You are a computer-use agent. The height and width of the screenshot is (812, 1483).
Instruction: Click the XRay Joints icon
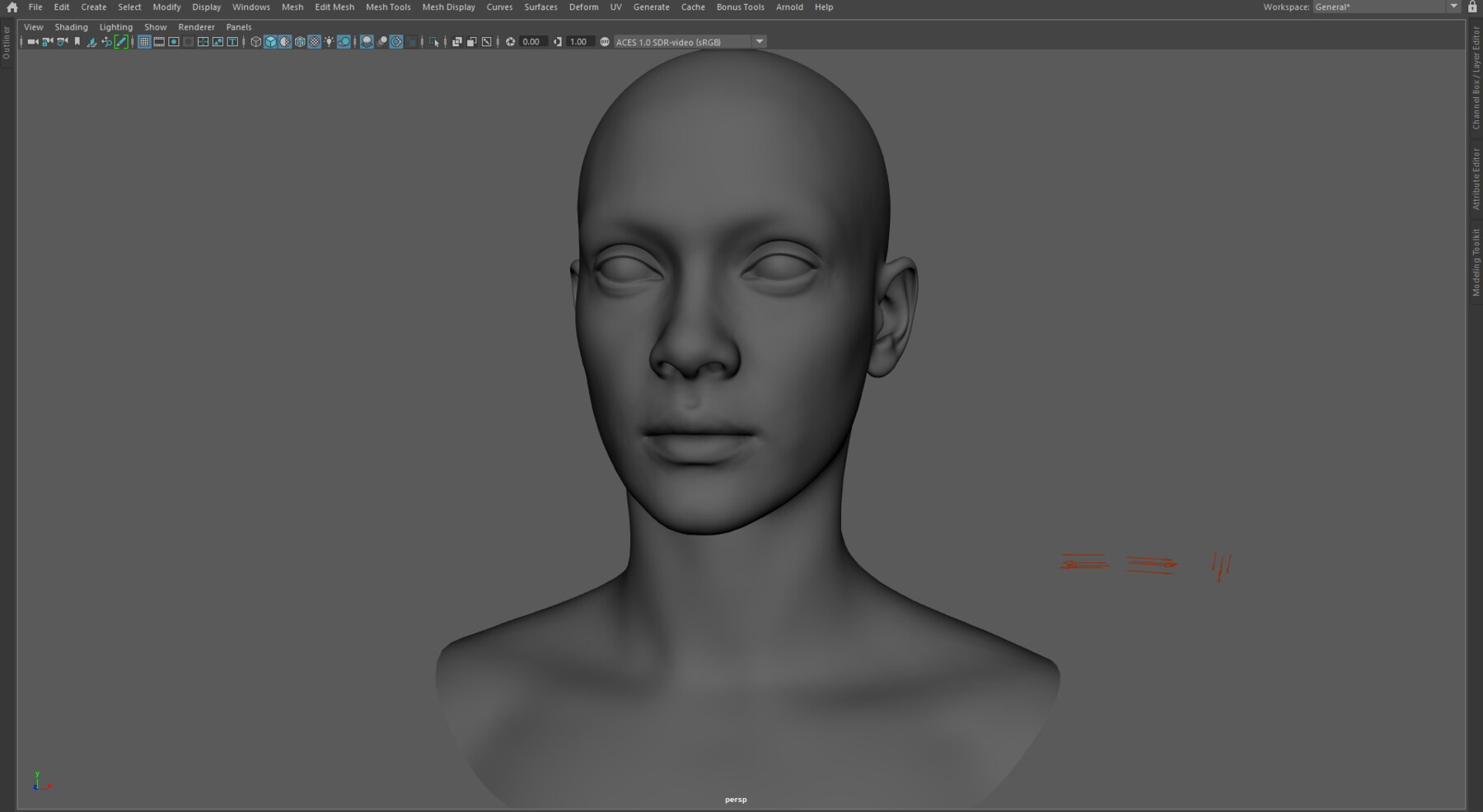pyautogui.click(x=487, y=42)
